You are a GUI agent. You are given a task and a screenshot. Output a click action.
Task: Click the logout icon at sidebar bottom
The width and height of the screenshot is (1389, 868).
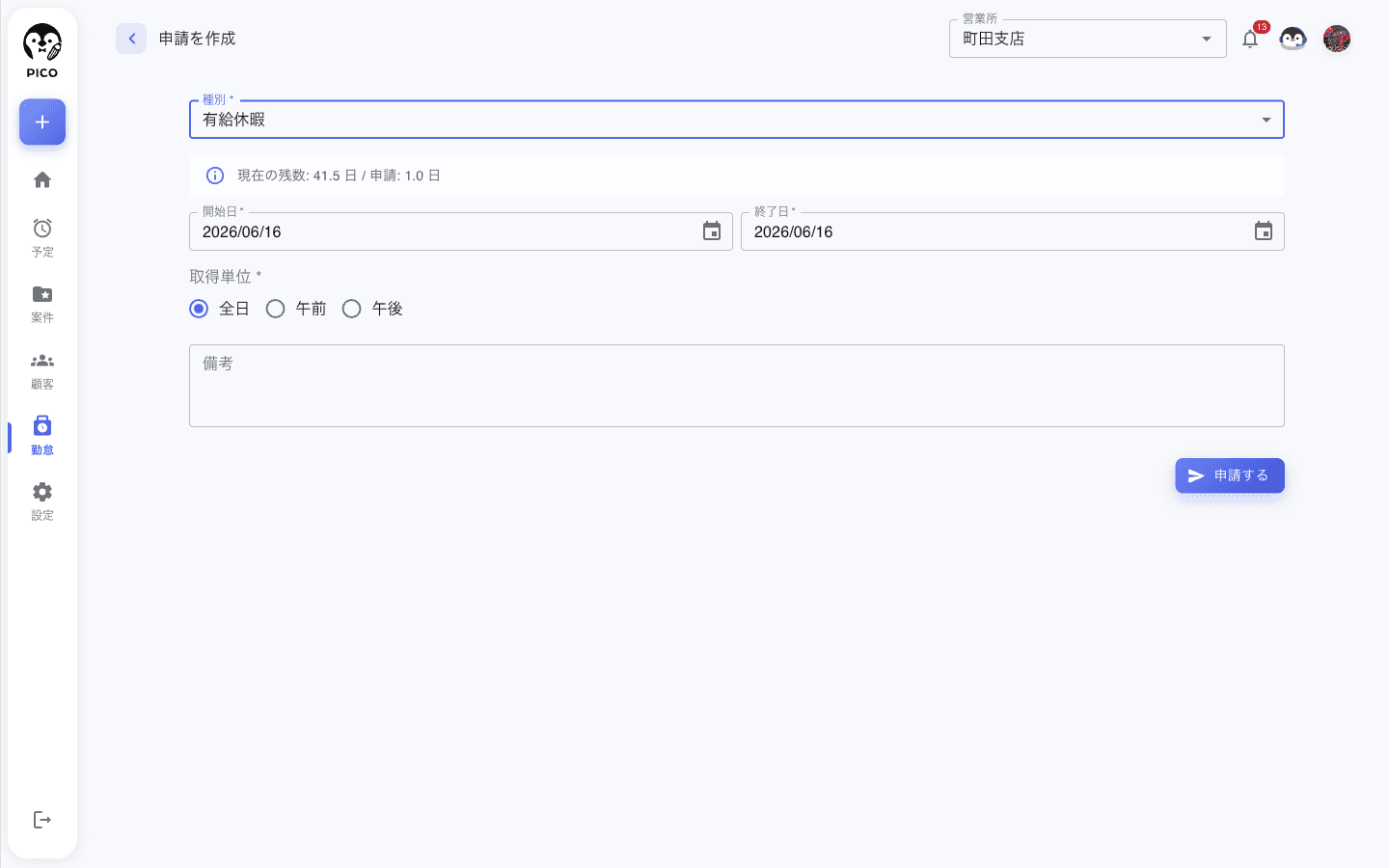point(42,820)
